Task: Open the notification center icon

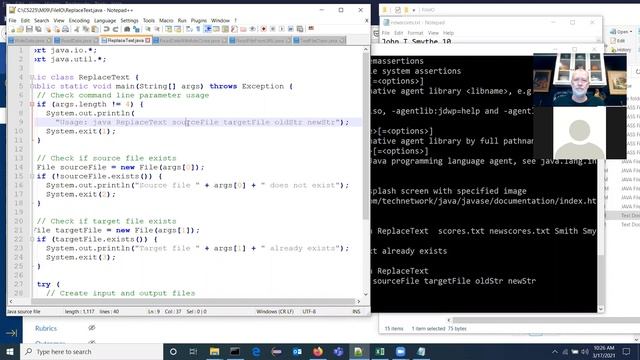Action: point(627,351)
